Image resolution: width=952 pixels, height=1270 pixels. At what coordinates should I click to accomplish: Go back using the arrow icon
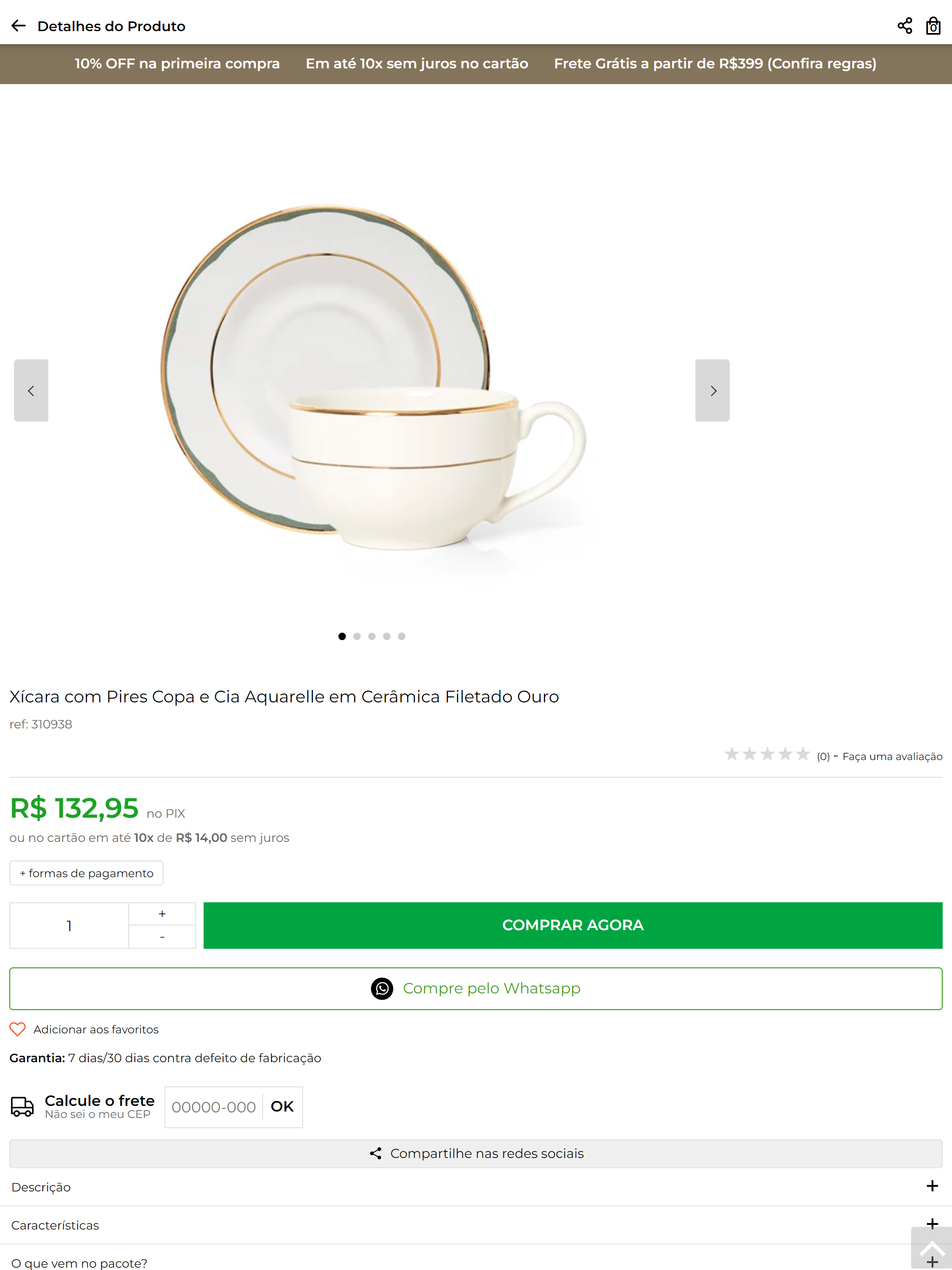point(19,26)
